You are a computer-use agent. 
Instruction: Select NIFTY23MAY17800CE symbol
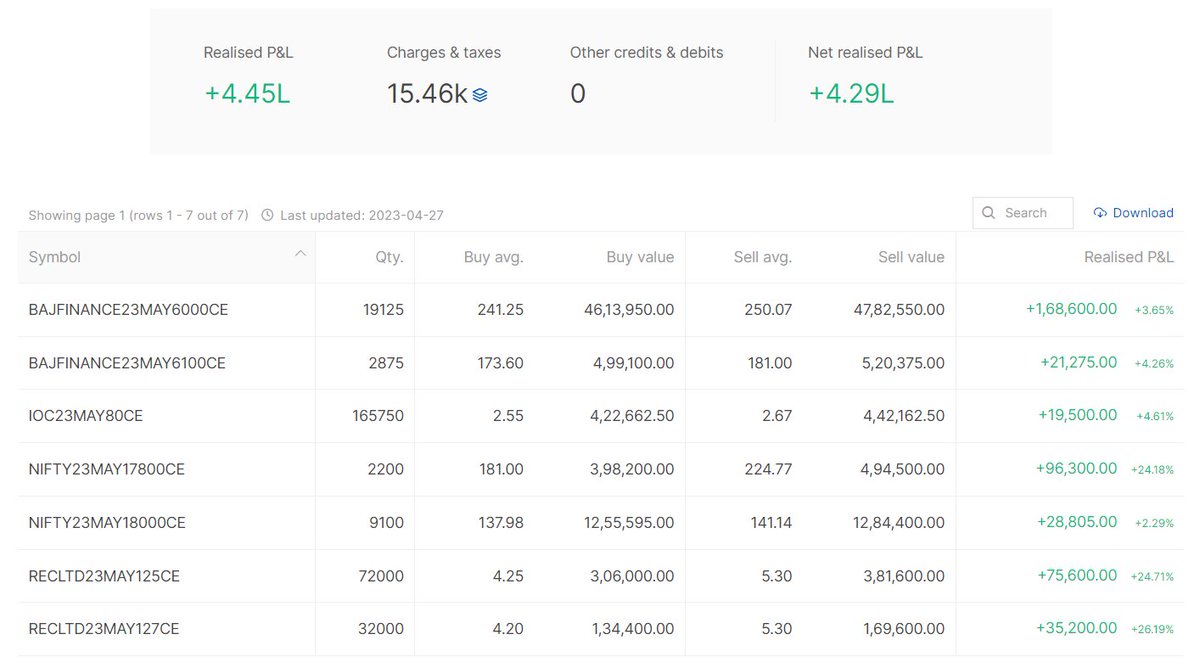coord(107,469)
